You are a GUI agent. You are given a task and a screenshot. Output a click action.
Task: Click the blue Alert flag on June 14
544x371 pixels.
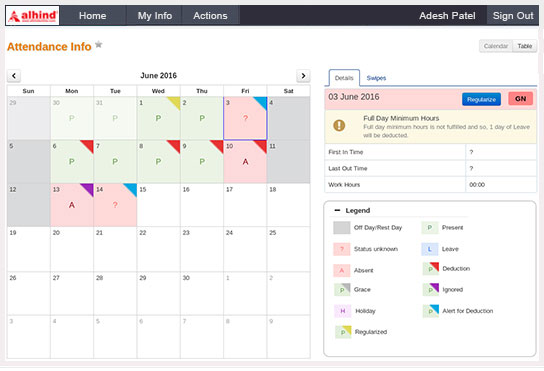tap(131, 189)
